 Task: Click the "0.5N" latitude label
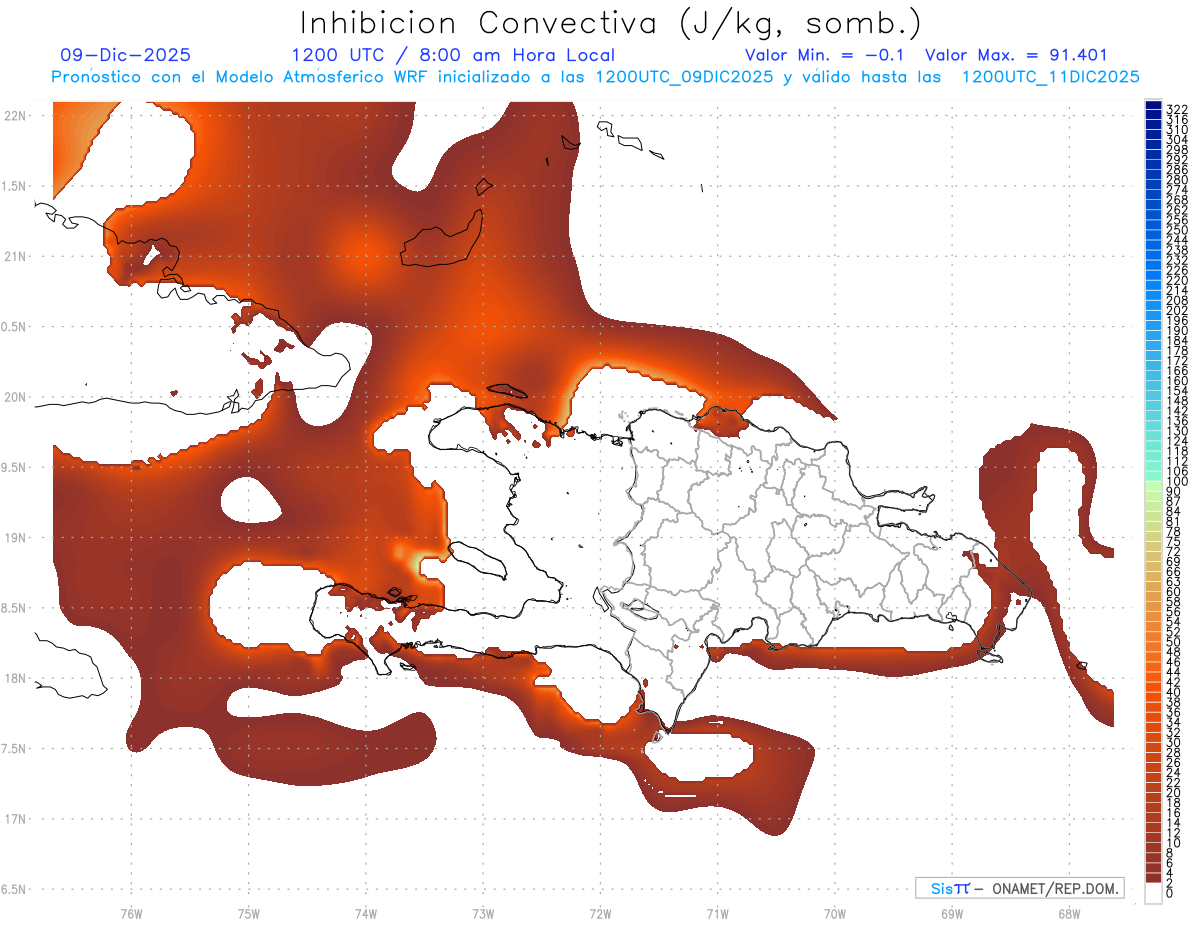15,327
